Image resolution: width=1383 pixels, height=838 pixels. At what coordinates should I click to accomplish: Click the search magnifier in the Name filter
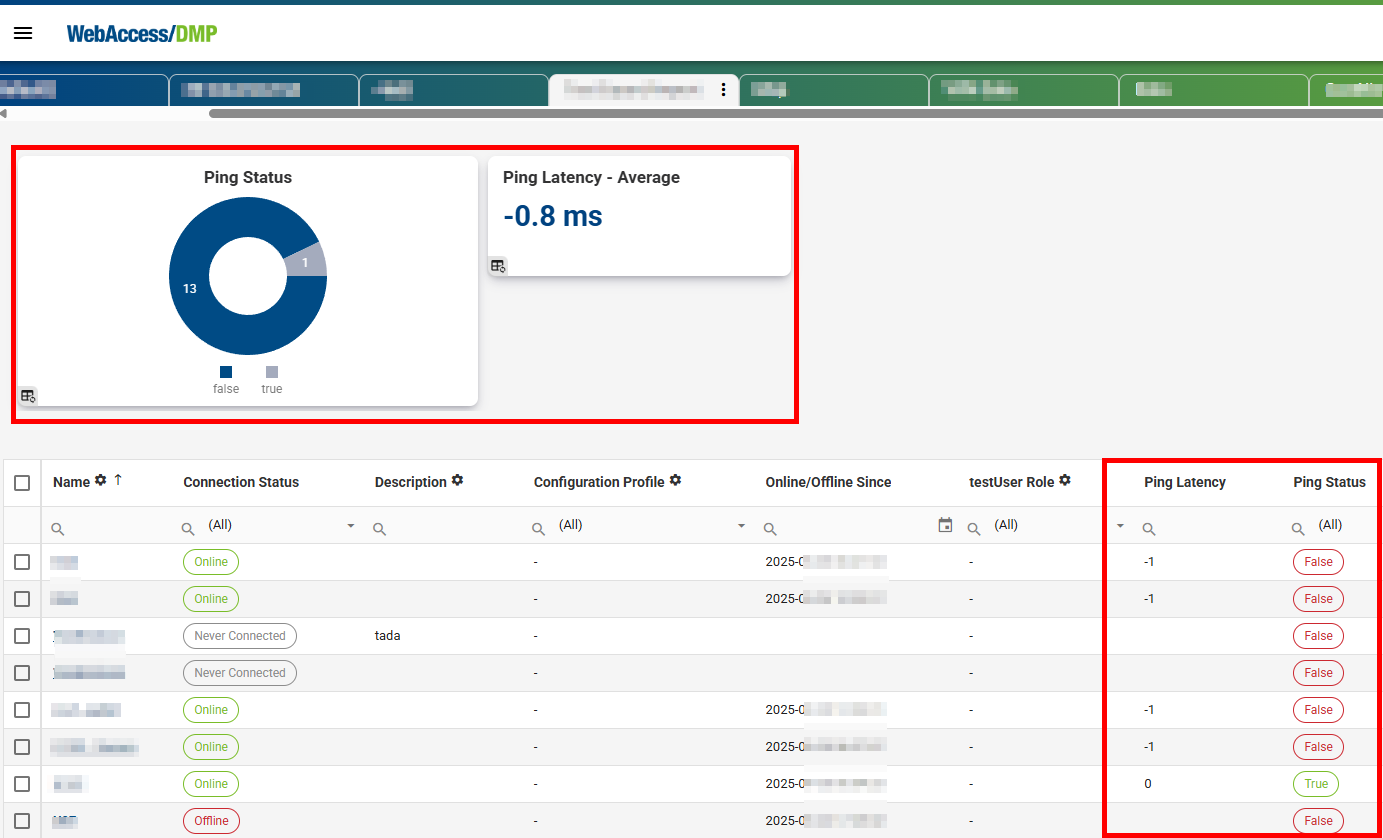[57, 528]
